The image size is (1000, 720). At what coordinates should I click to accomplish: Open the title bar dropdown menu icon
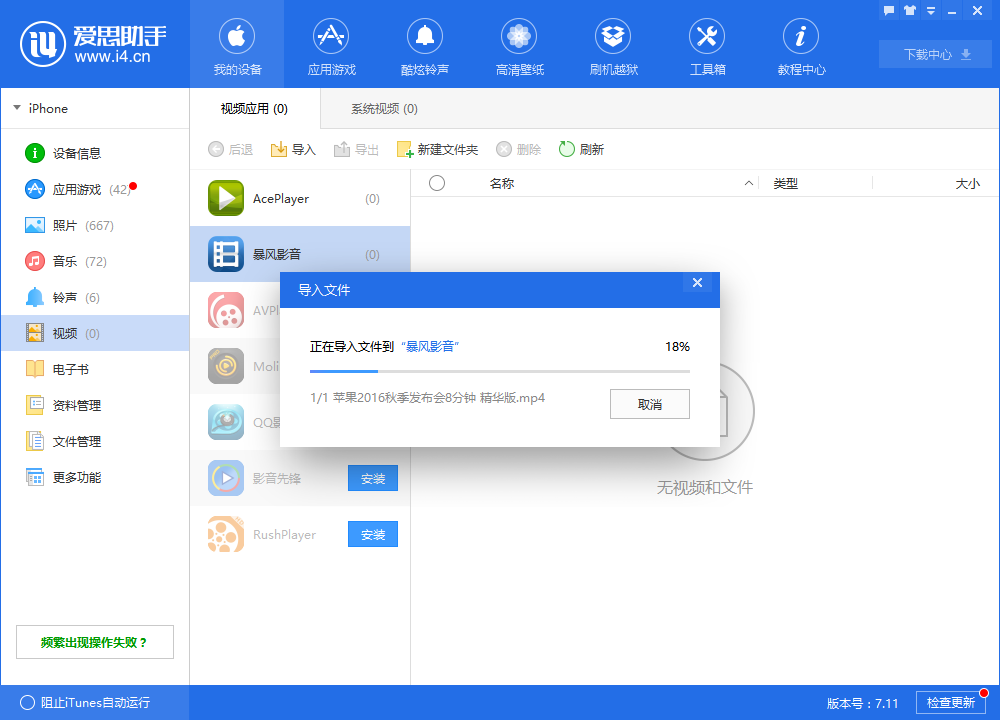(x=931, y=10)
